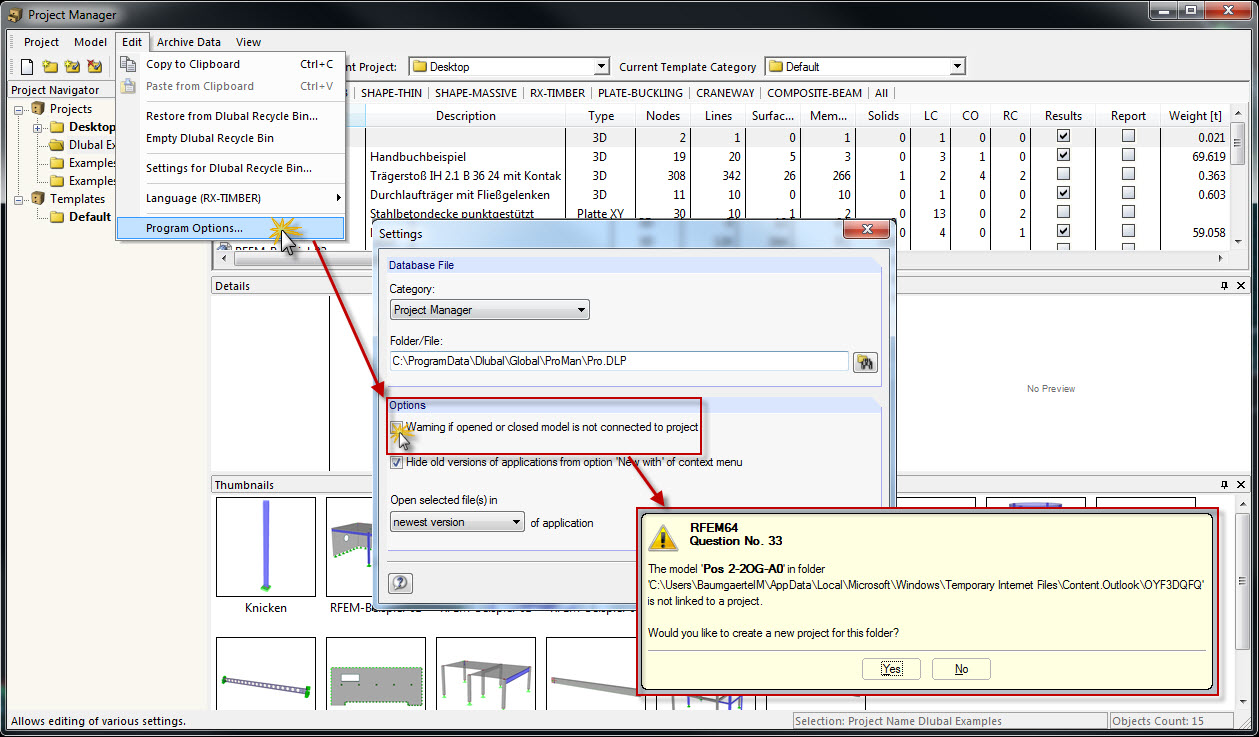Click the Folder/File path input field
This screenshot has width=1259, height=737.
click(619, 362)
